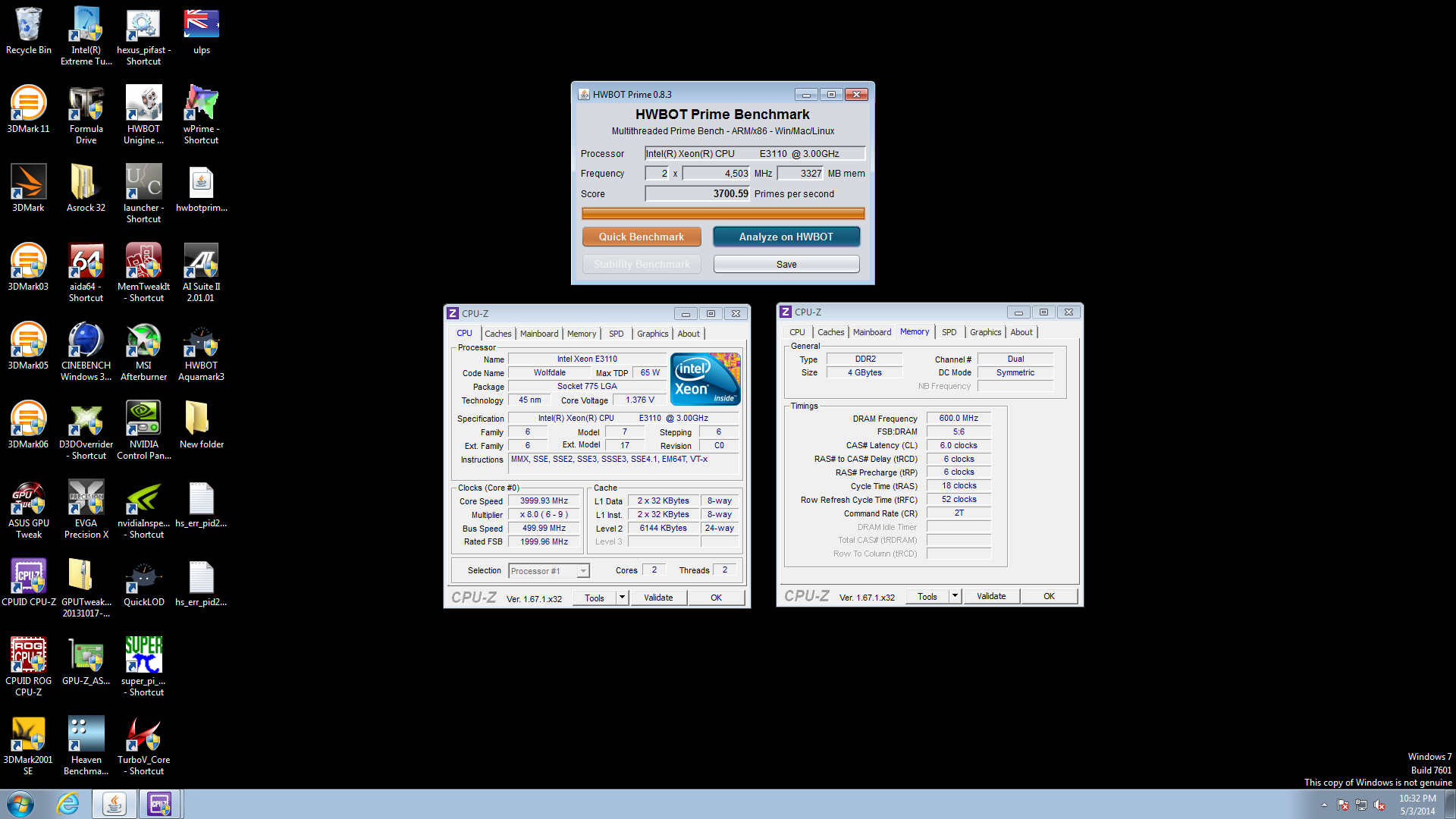
Task: Open the MemTweakIt shortcut icon
Action: tap(143, 272)
